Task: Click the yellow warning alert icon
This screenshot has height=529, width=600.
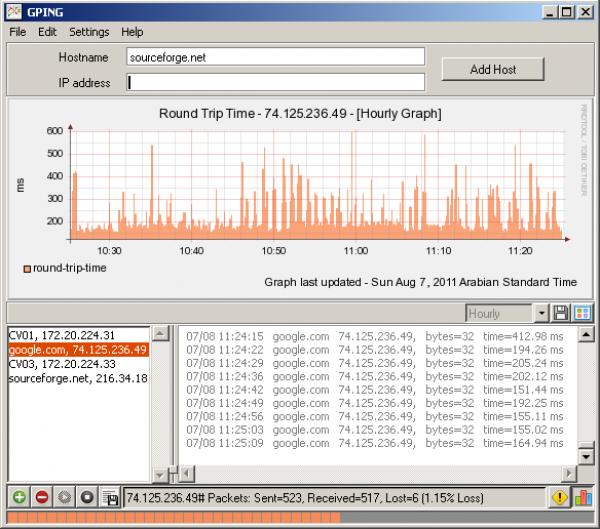Action: [x=560, y=497]
